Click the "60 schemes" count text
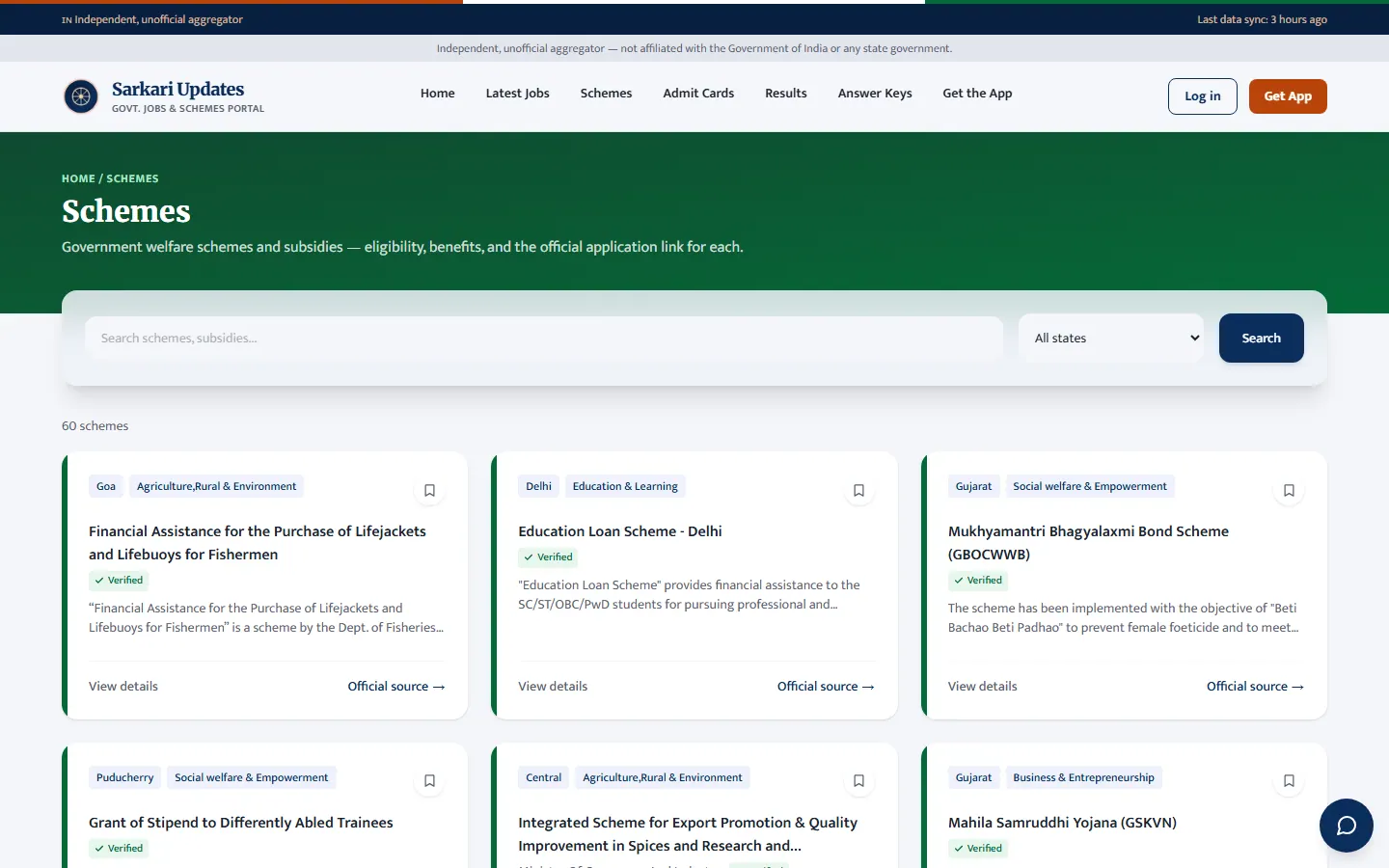Screen dimensions: 1389x868 coord(95,426)
